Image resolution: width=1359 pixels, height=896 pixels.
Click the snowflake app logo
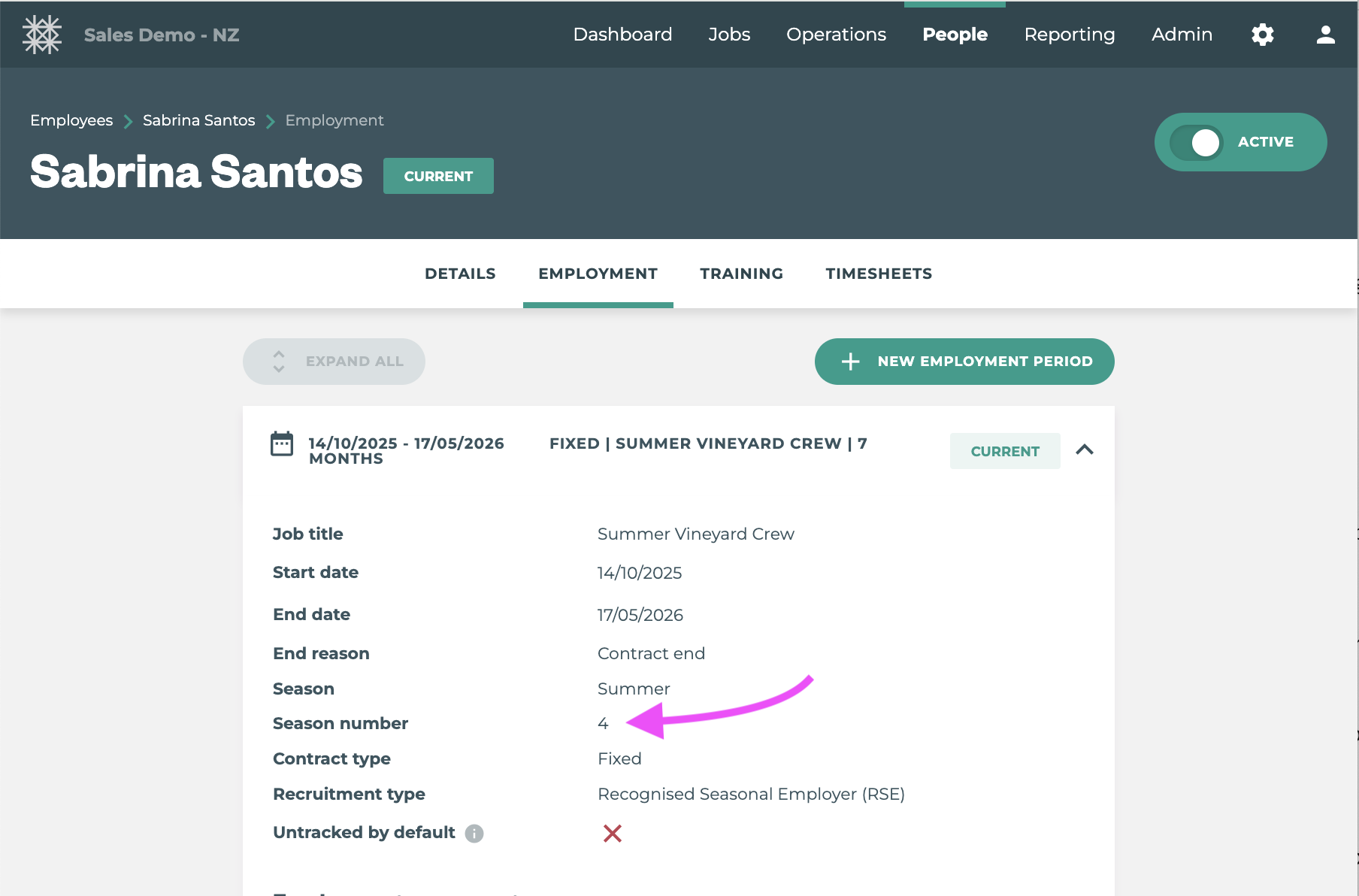(42, 35)
